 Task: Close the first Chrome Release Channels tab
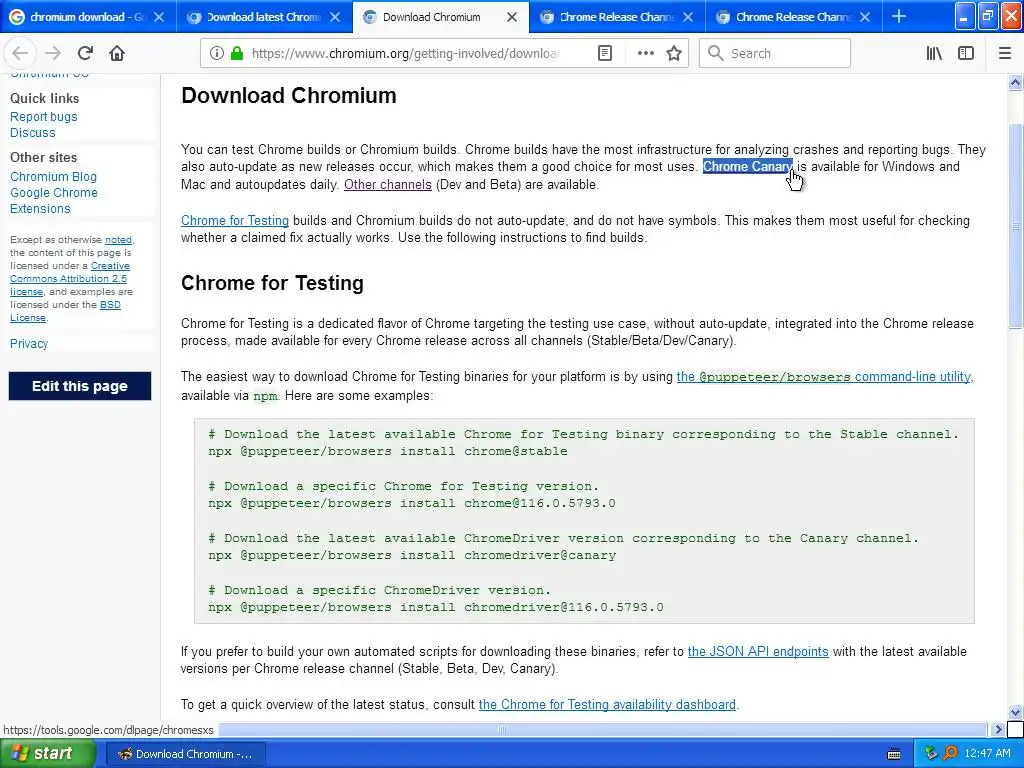click(688, 17)
